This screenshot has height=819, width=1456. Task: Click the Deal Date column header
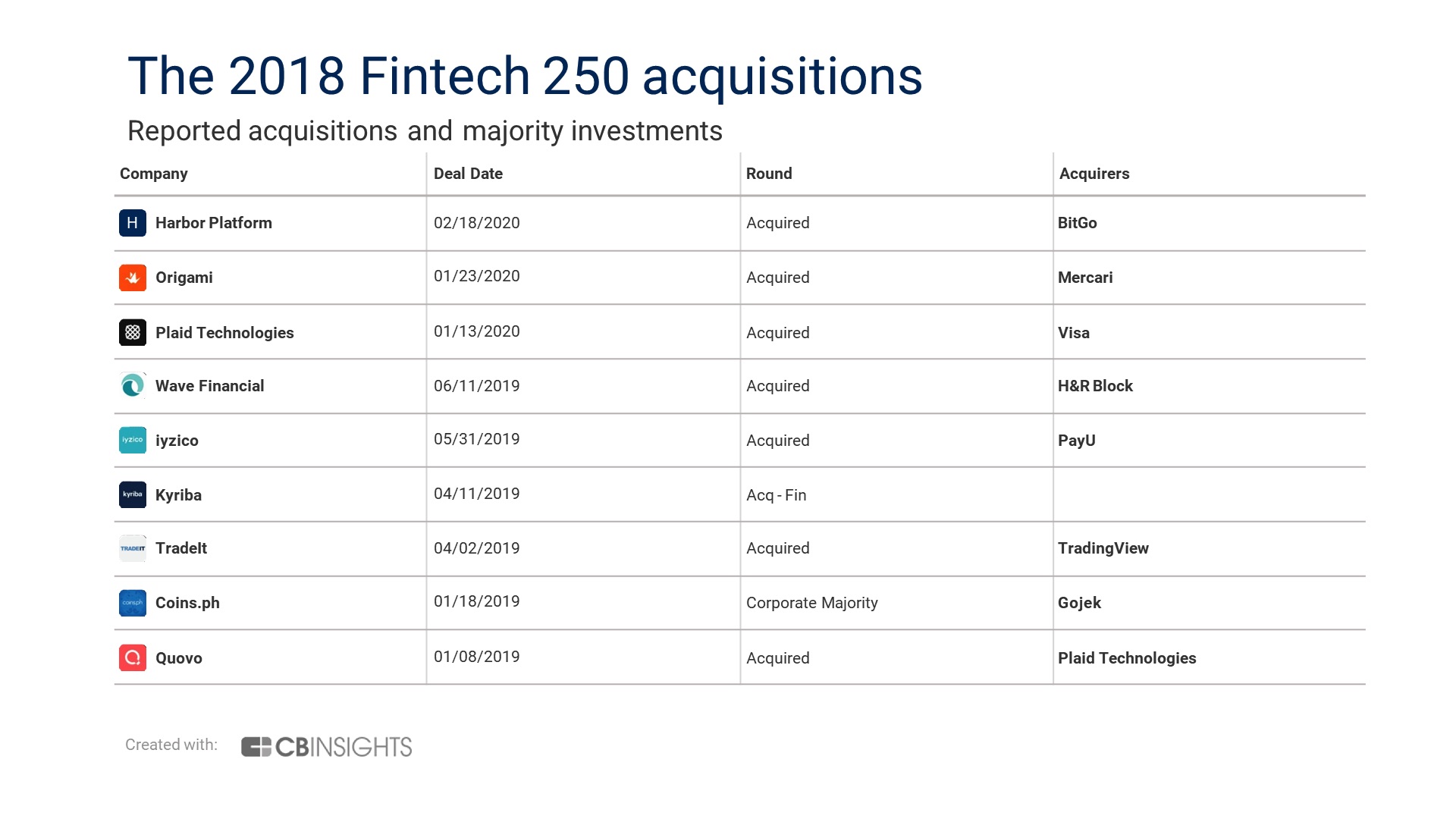[468, 174]
